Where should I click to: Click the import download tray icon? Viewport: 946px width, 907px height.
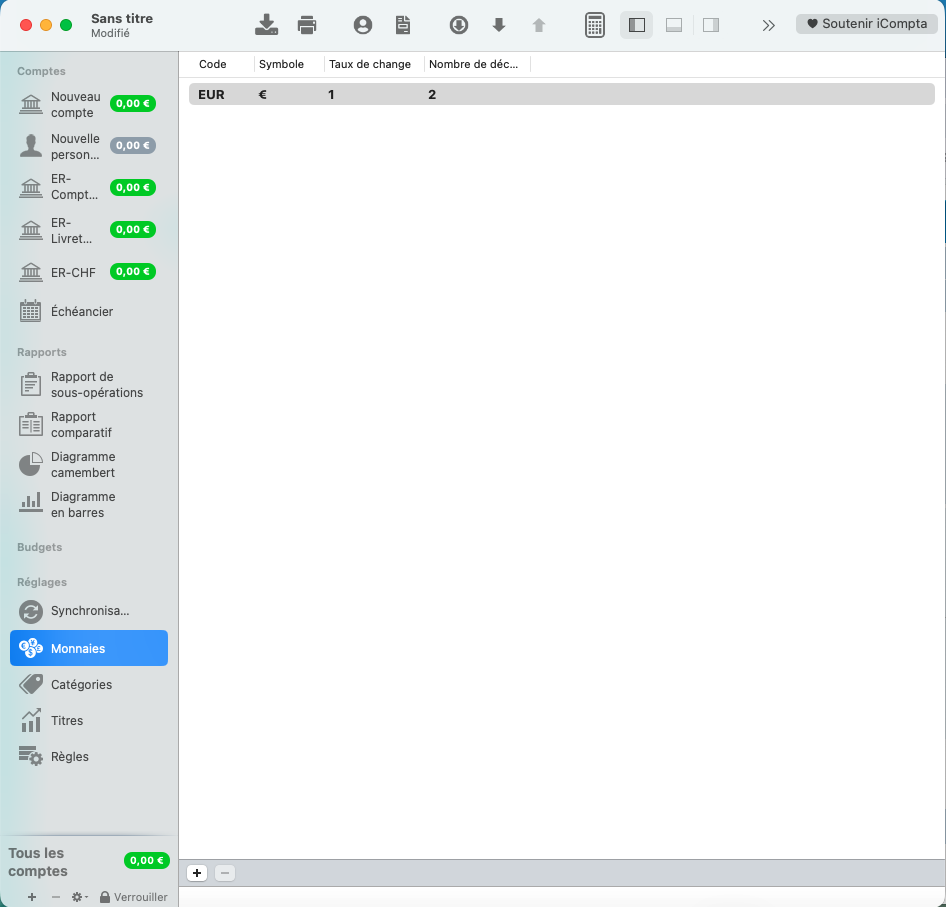point(267,25)
